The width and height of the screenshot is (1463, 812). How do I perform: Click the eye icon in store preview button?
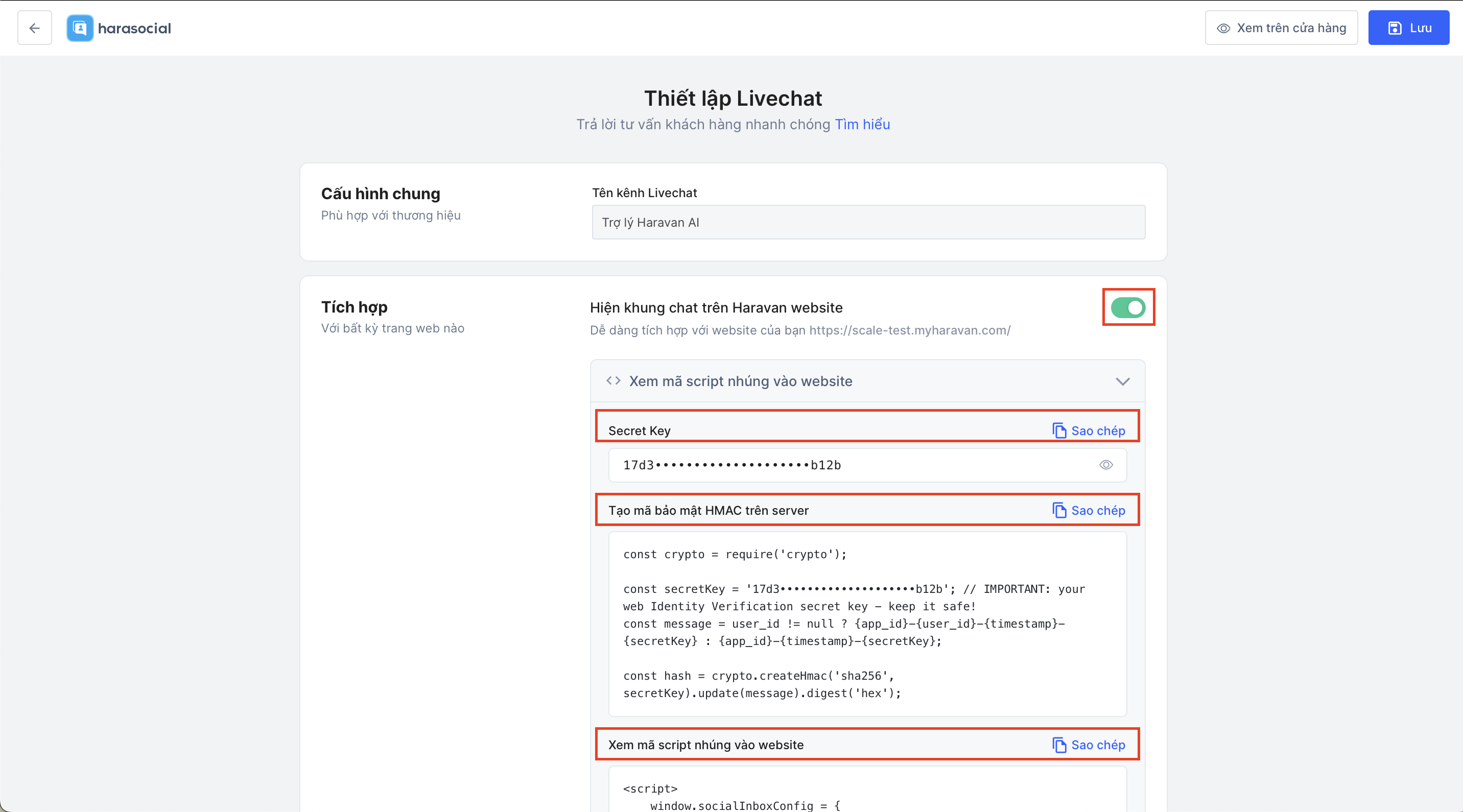click(1223, 28)
